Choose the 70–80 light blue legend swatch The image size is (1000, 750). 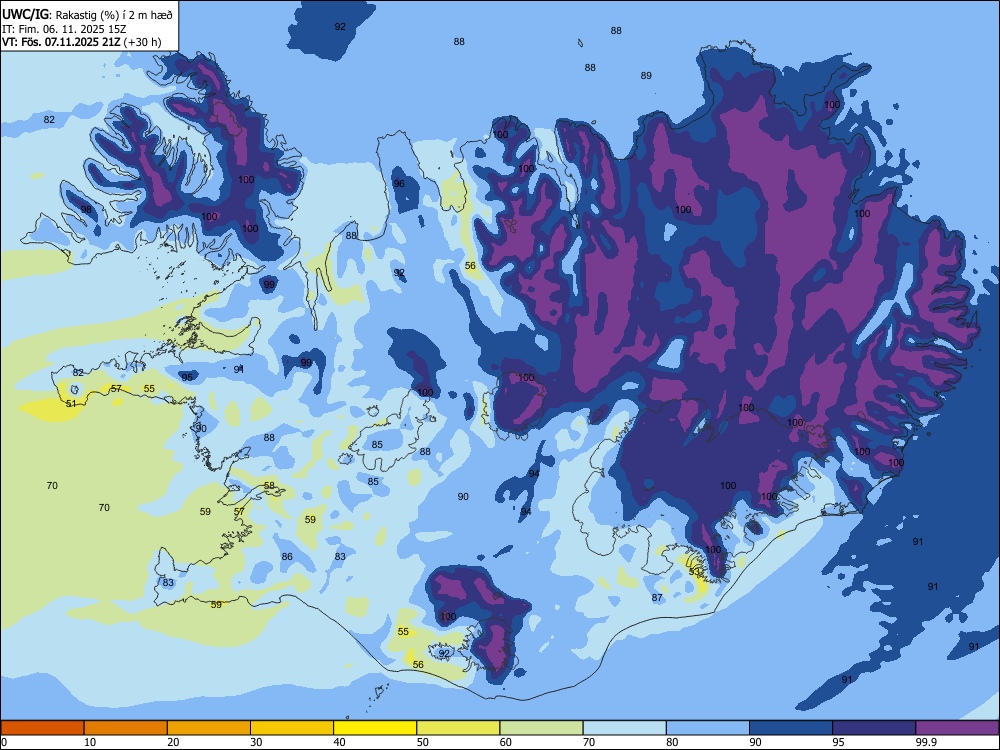(x=624, y=728)
